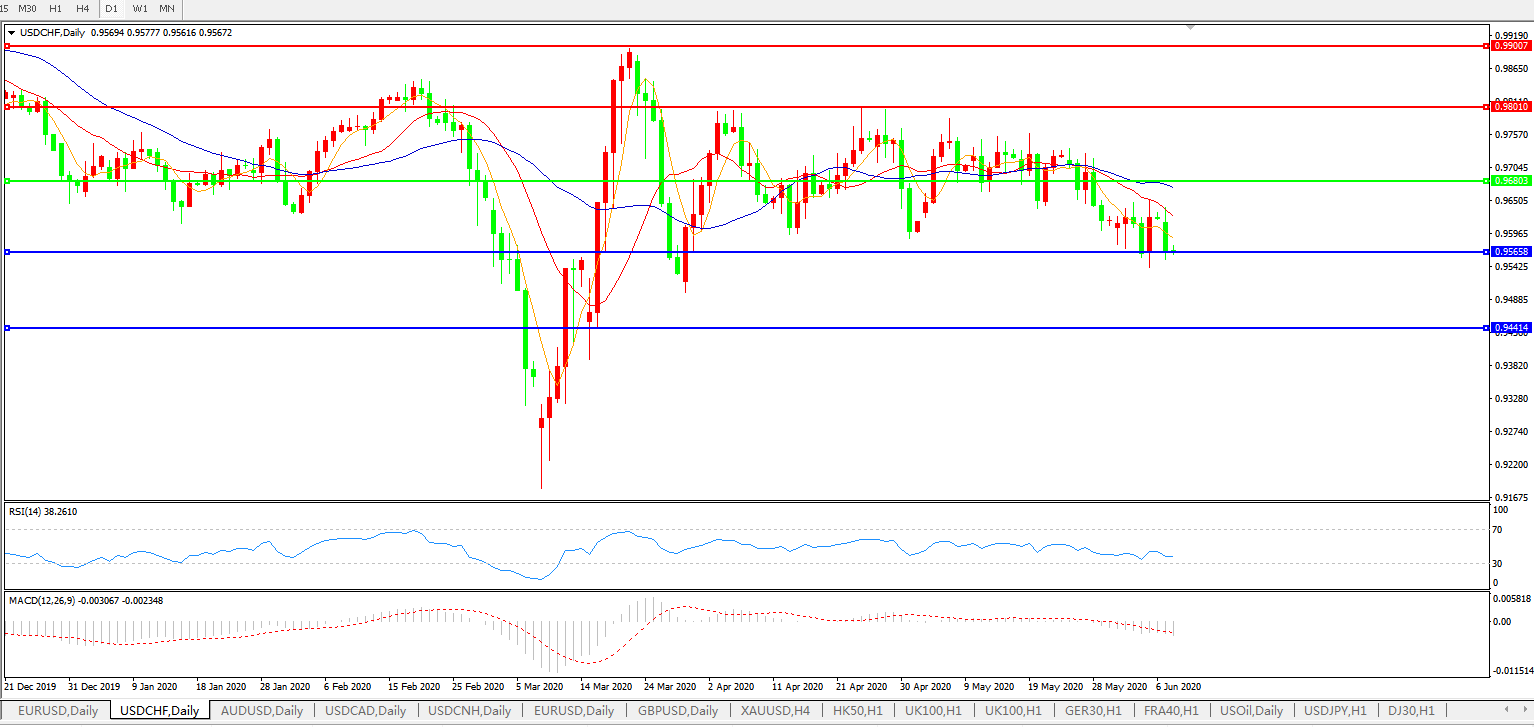Click the RSI(14) indicator label

pos(43,512)
